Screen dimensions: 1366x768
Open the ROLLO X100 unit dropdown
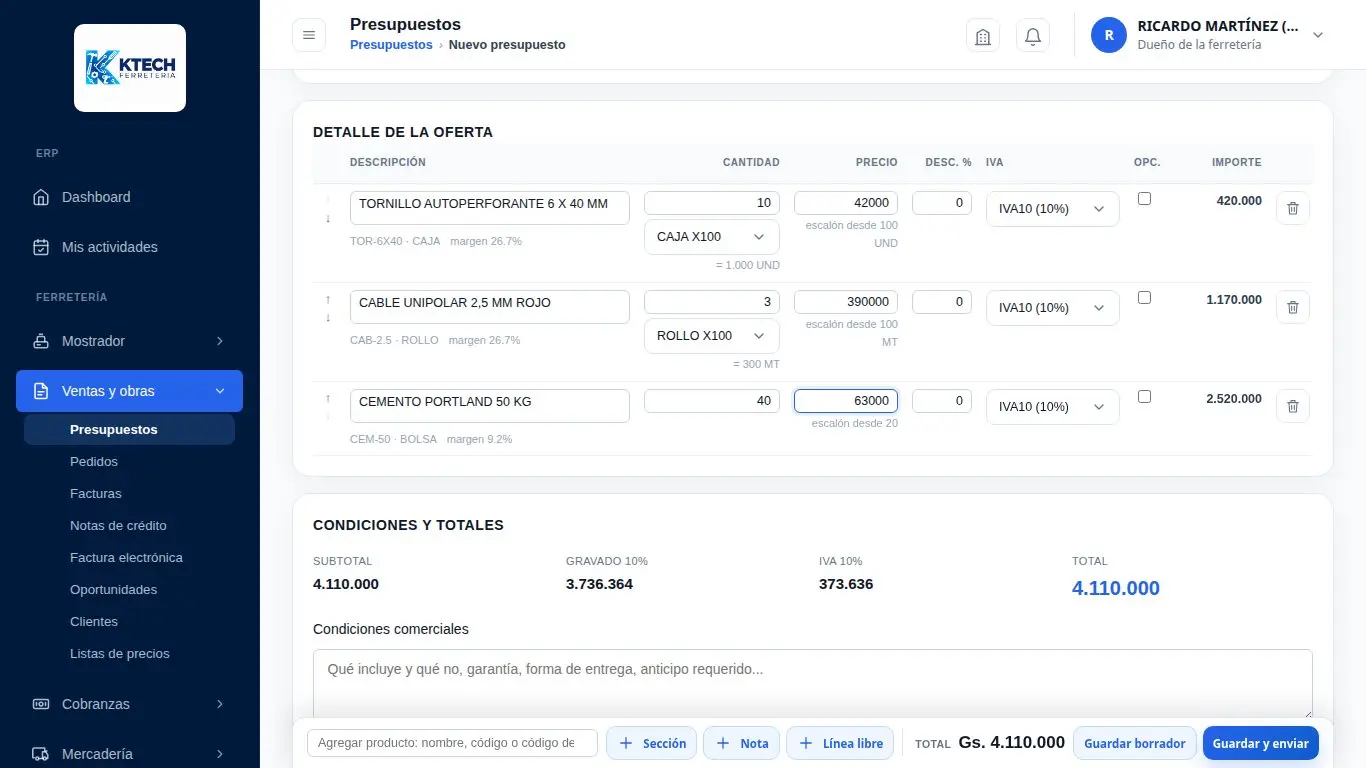(x=712, y=336)
